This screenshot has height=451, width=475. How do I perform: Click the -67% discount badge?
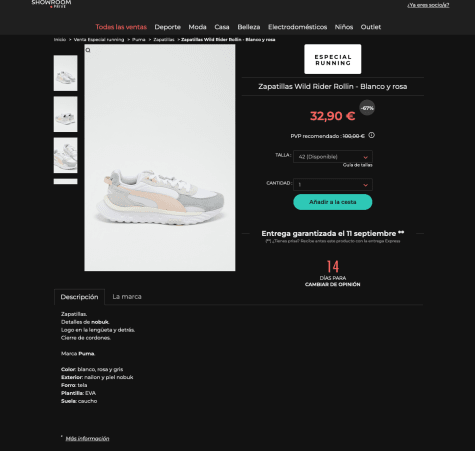coord(367,108)
